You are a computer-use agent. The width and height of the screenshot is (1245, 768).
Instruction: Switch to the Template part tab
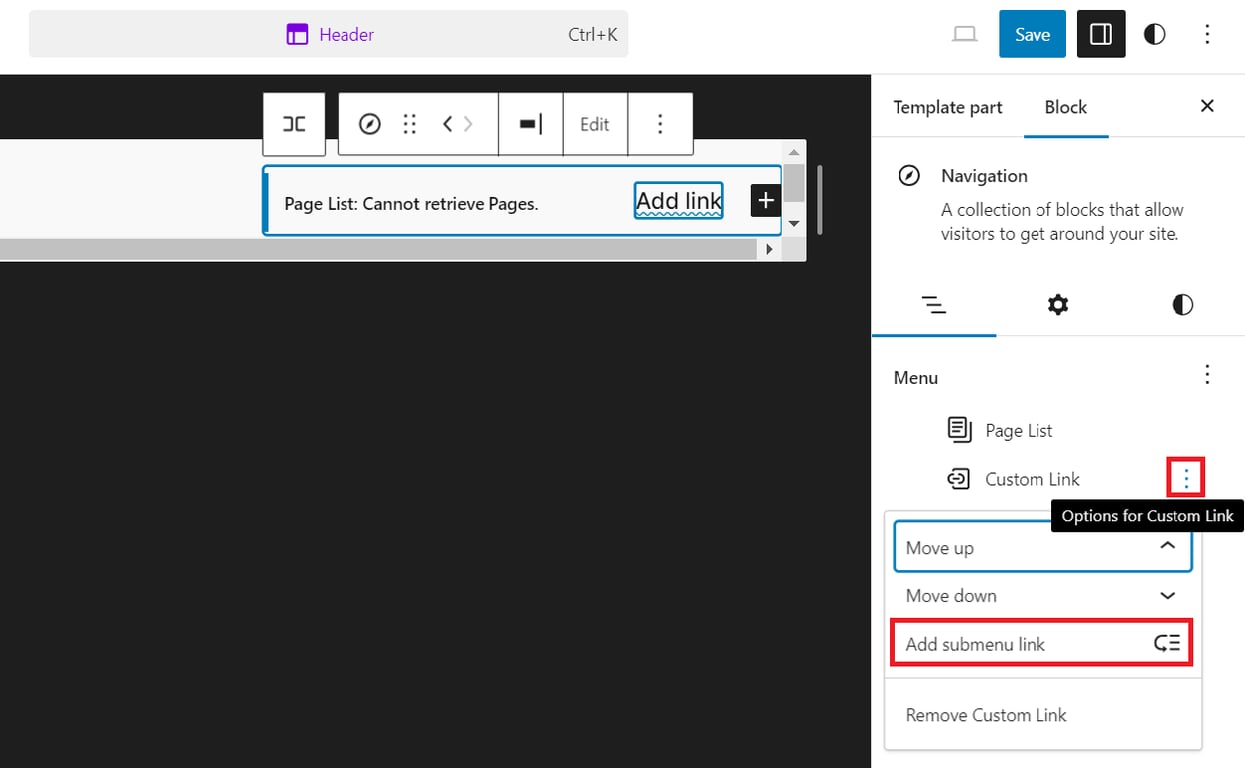point(947,107)
